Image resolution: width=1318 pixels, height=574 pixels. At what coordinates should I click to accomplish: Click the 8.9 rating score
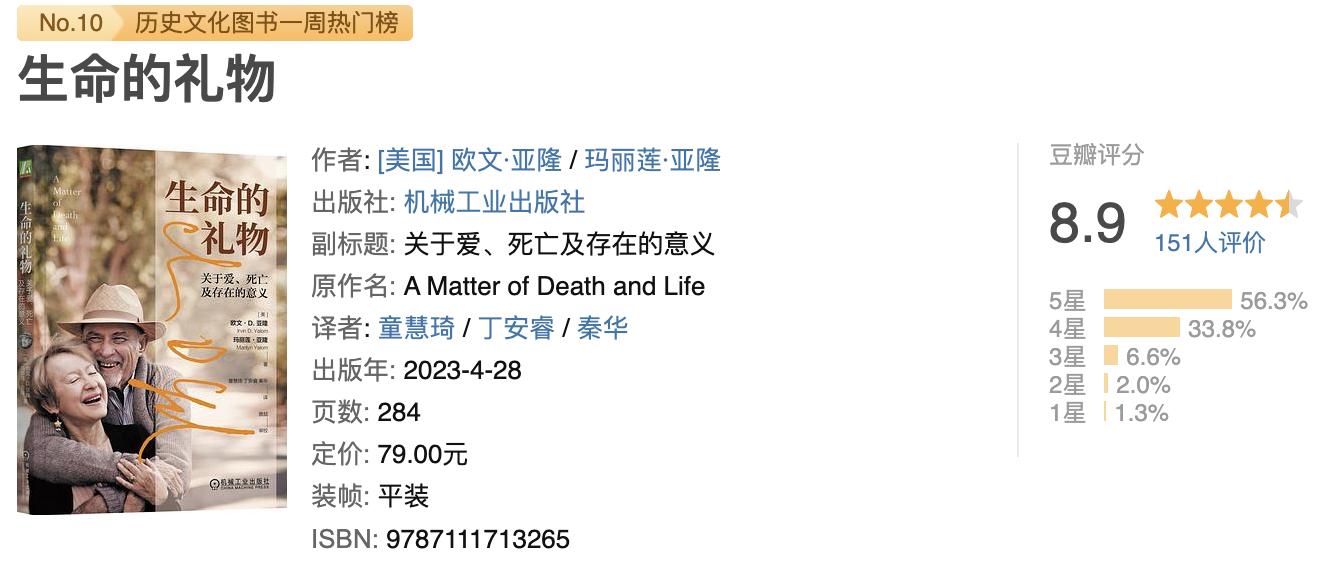1087,223
